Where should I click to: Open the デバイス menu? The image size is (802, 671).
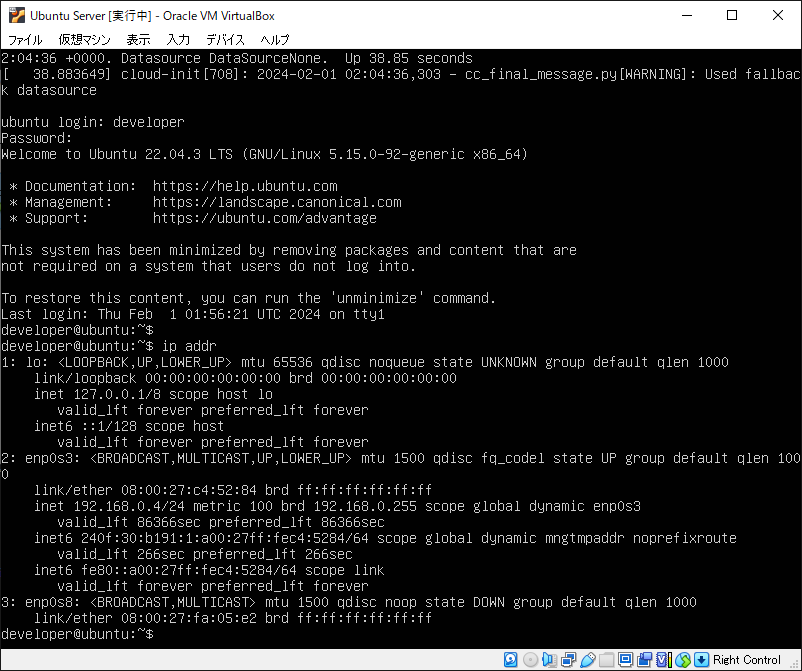[225, 39]
